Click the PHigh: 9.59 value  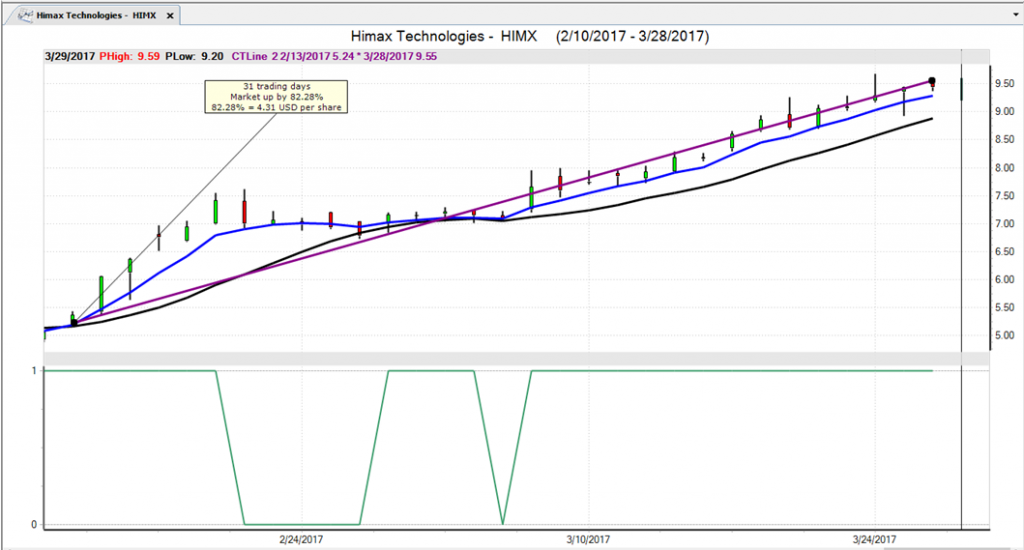[x=129, y=57]
